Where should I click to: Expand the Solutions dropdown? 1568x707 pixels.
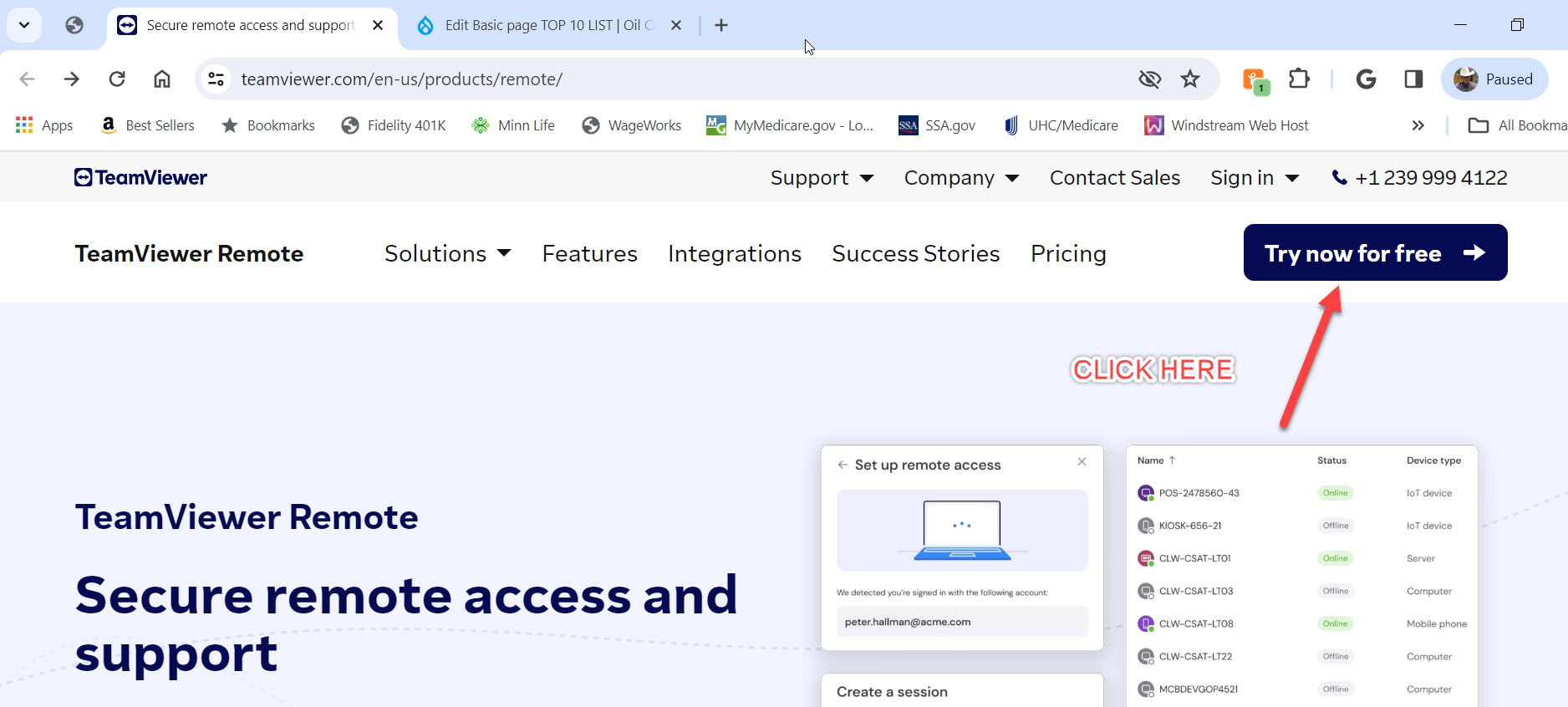447,253
